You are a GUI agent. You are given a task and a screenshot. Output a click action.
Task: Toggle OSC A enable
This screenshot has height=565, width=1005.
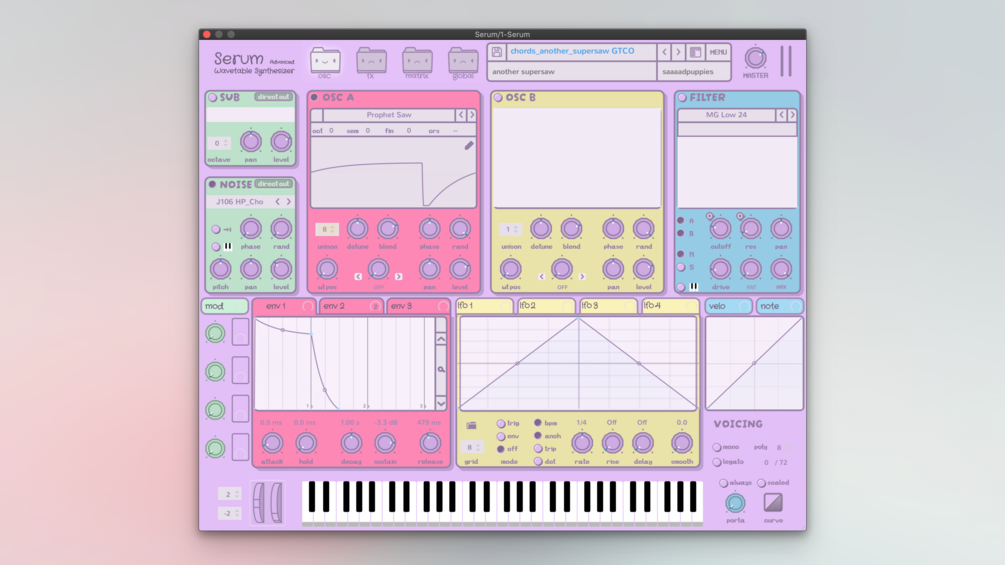coord(314,98)
